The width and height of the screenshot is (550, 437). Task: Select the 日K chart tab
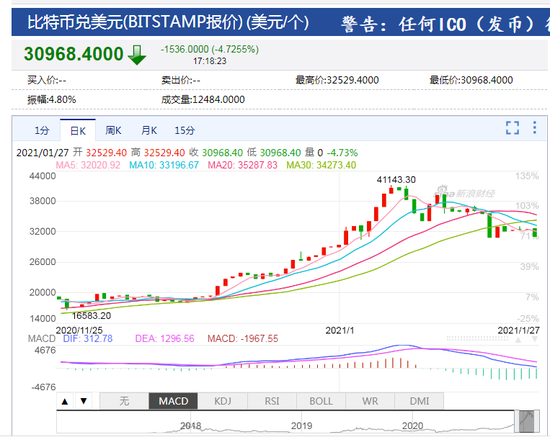click(x=78, y=130)
